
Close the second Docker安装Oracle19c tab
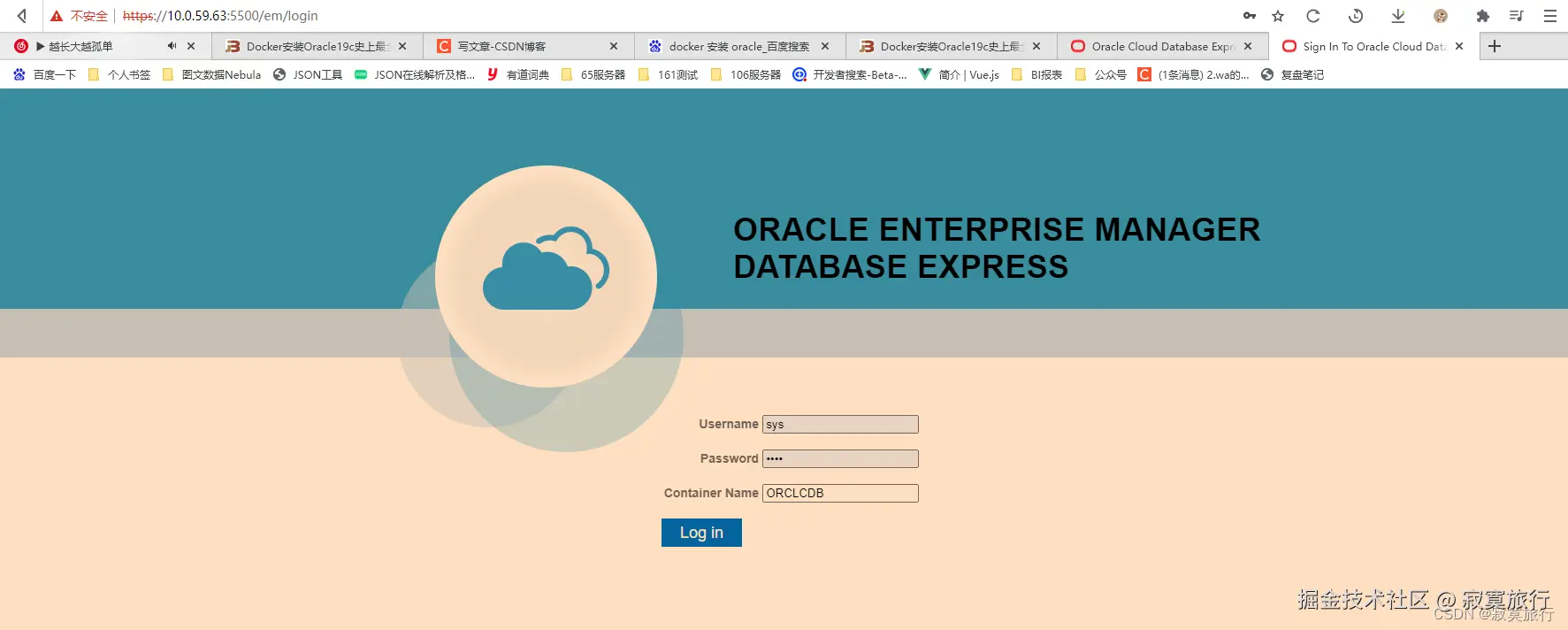1036,46
